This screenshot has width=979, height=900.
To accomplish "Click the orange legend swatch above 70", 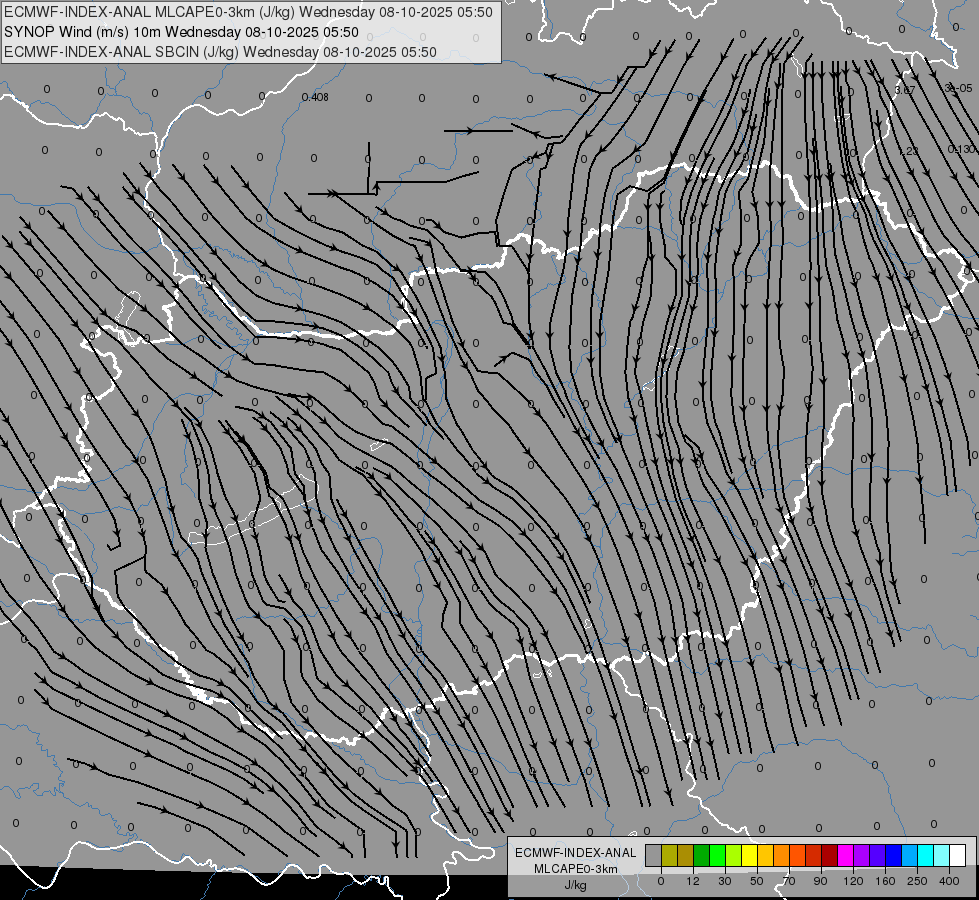I will tap(782, 856).
